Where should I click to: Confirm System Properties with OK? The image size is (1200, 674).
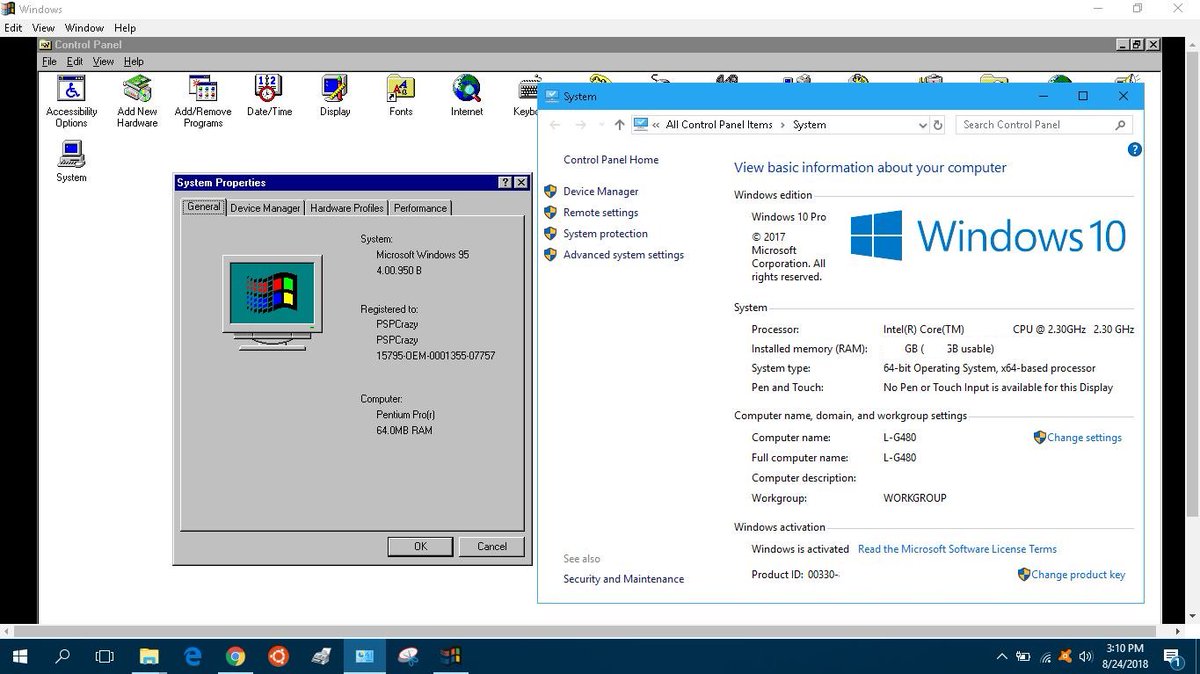(420, 546)
